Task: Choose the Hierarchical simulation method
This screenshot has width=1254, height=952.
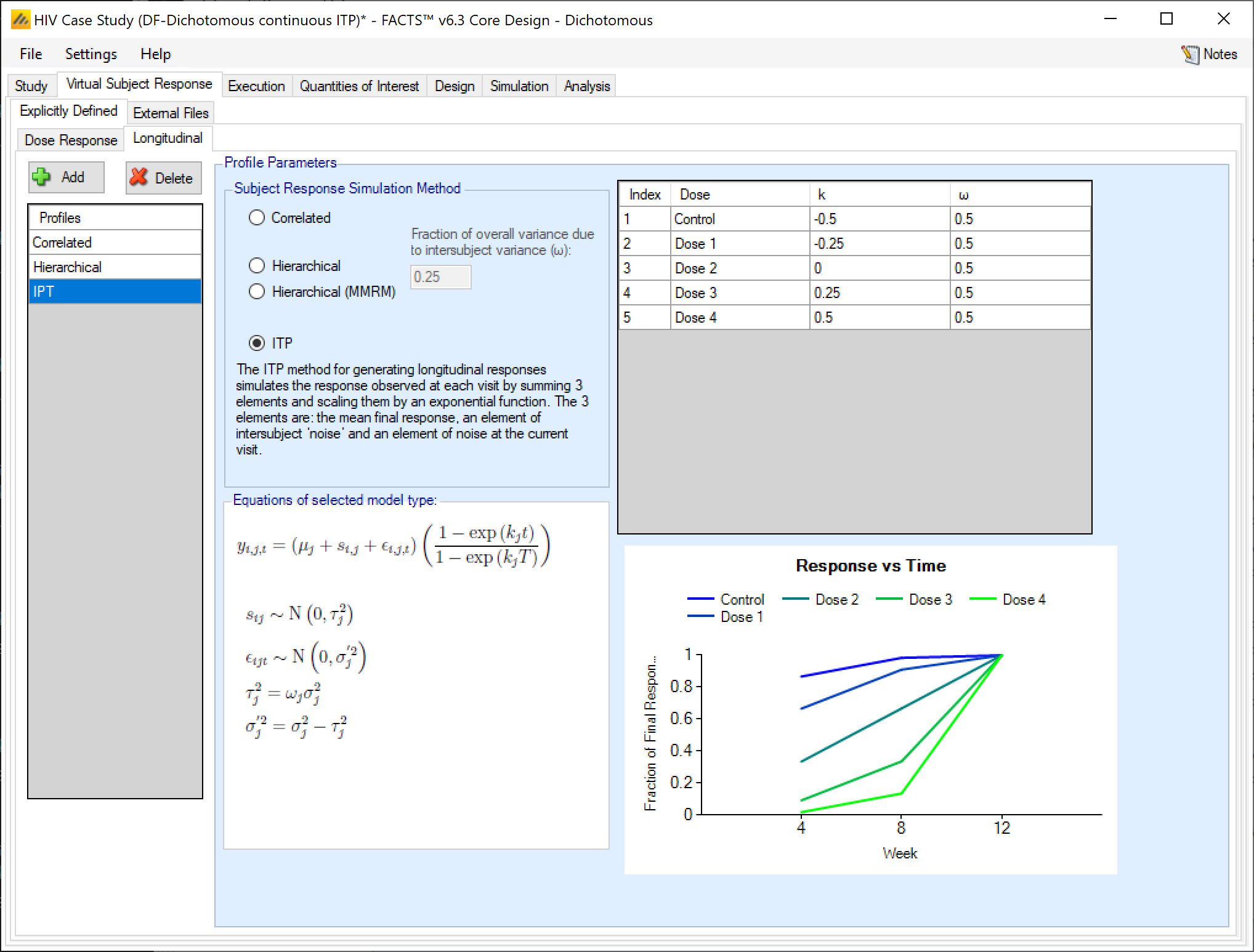Action: (257, 265)
